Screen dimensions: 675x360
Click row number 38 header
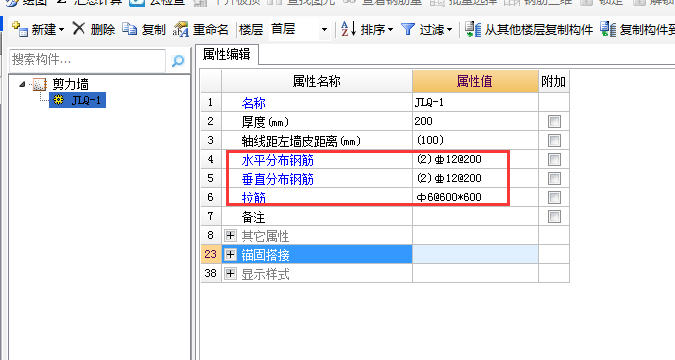pyautogui.click(x=211, y=273)
